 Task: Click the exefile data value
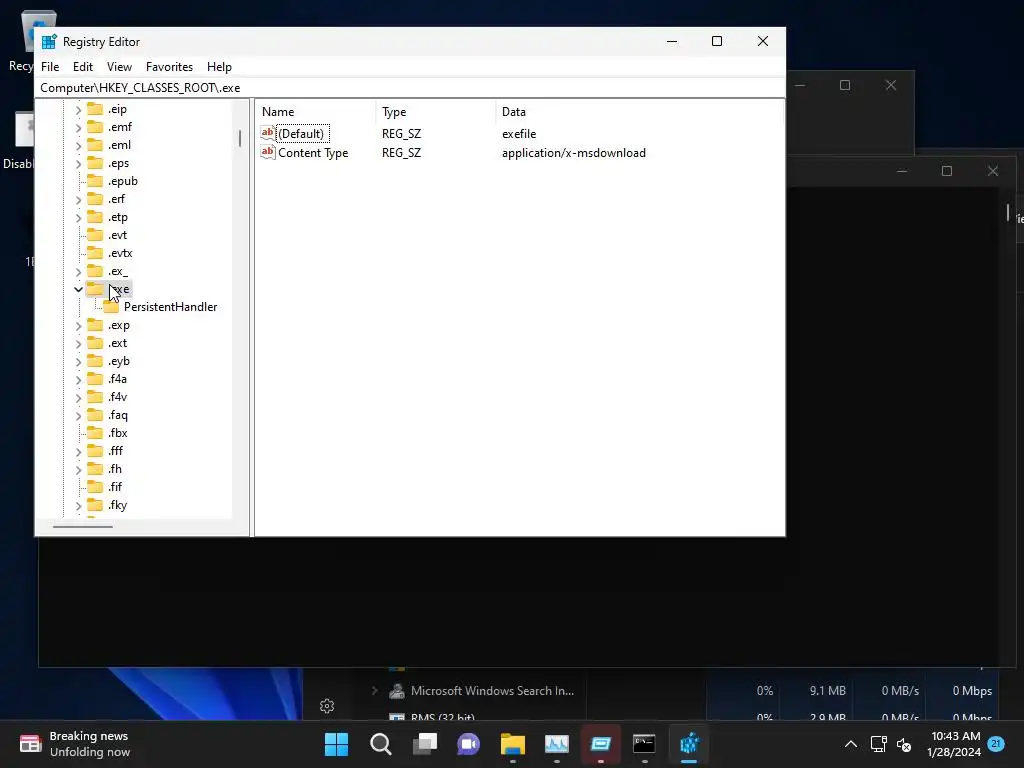coord(519,134)
